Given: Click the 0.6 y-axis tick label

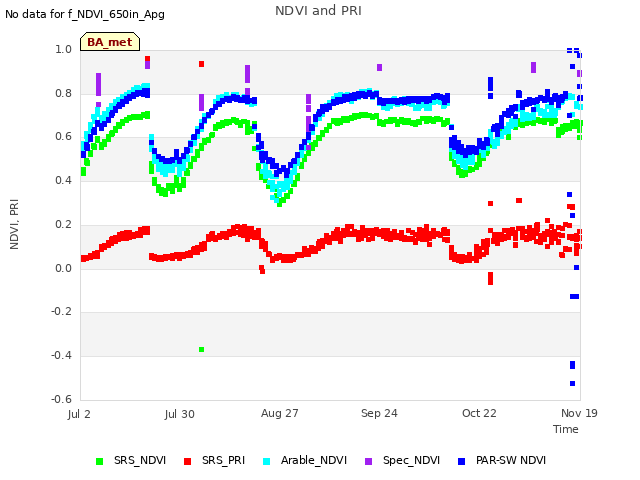Looking at the screenshot, I should click(64, 137).
